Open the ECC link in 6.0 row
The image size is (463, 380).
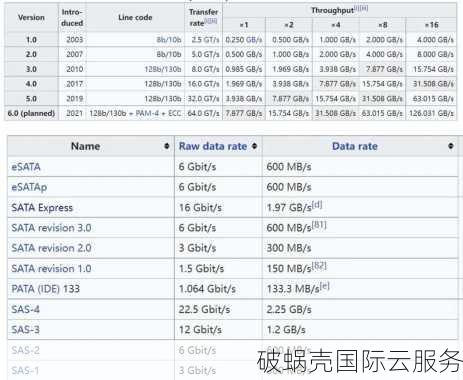pos(175,113)
